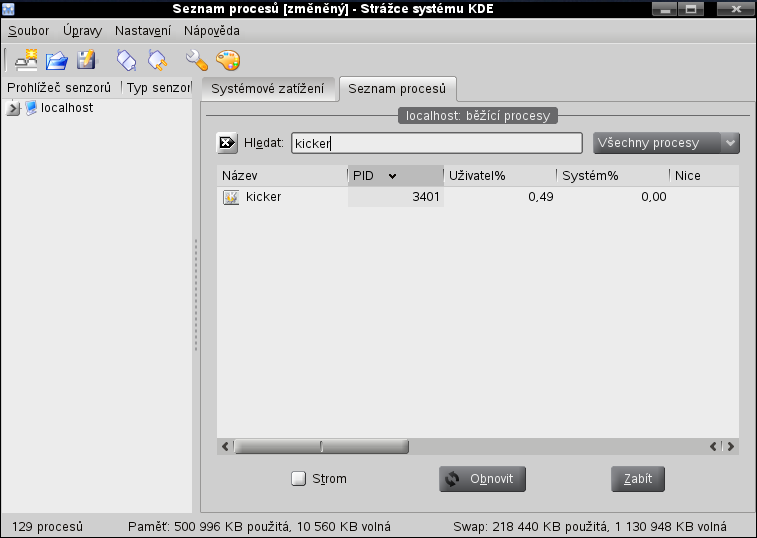
Task: Select the kicker process row name
Action: tap(264, 197)
